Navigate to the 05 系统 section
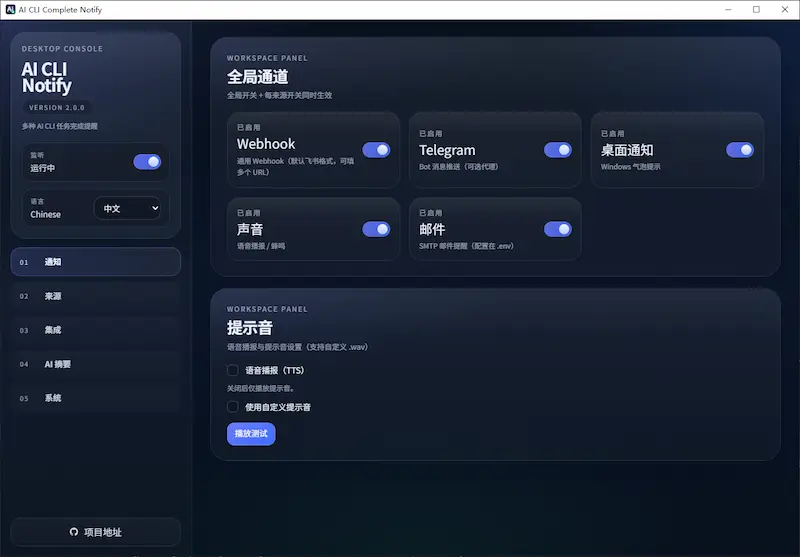 coord(95,398)
